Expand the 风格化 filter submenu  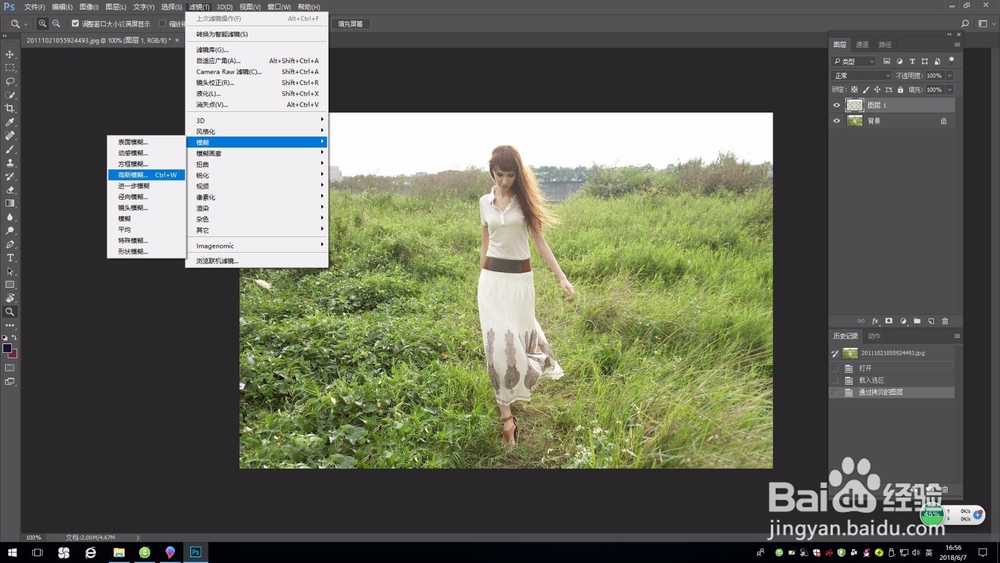pos(256,131)
